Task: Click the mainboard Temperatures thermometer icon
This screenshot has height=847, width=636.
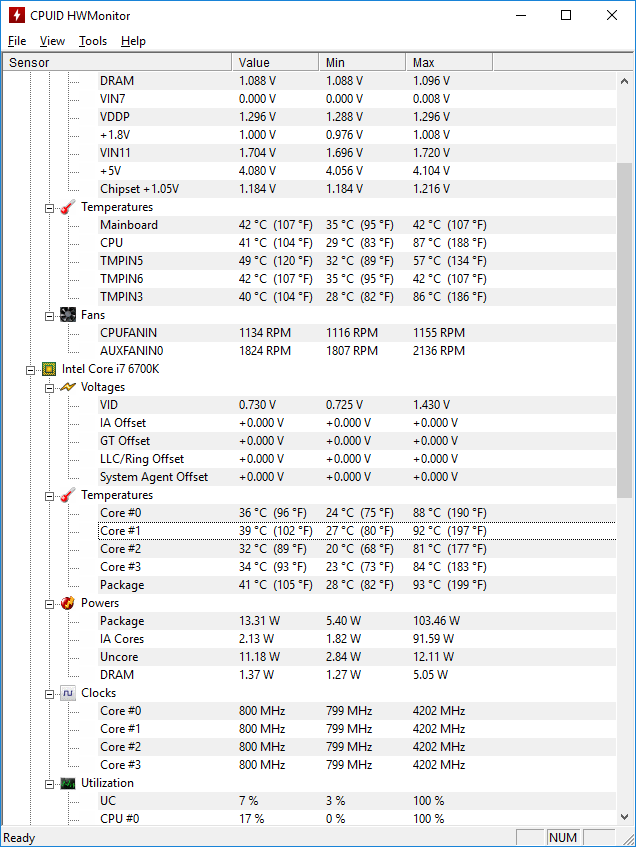Action: 68,207
